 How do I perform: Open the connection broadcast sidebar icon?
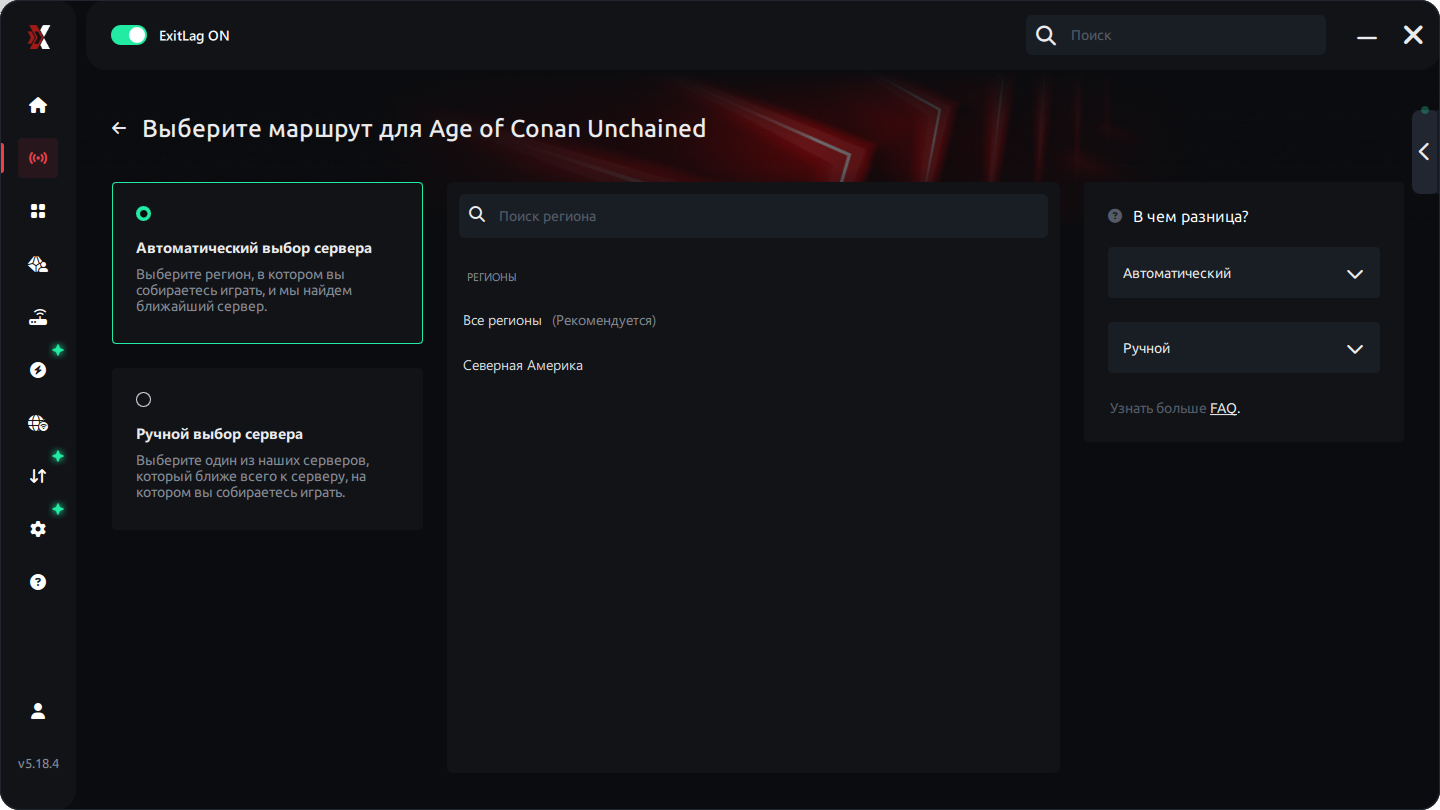(38, 158)
